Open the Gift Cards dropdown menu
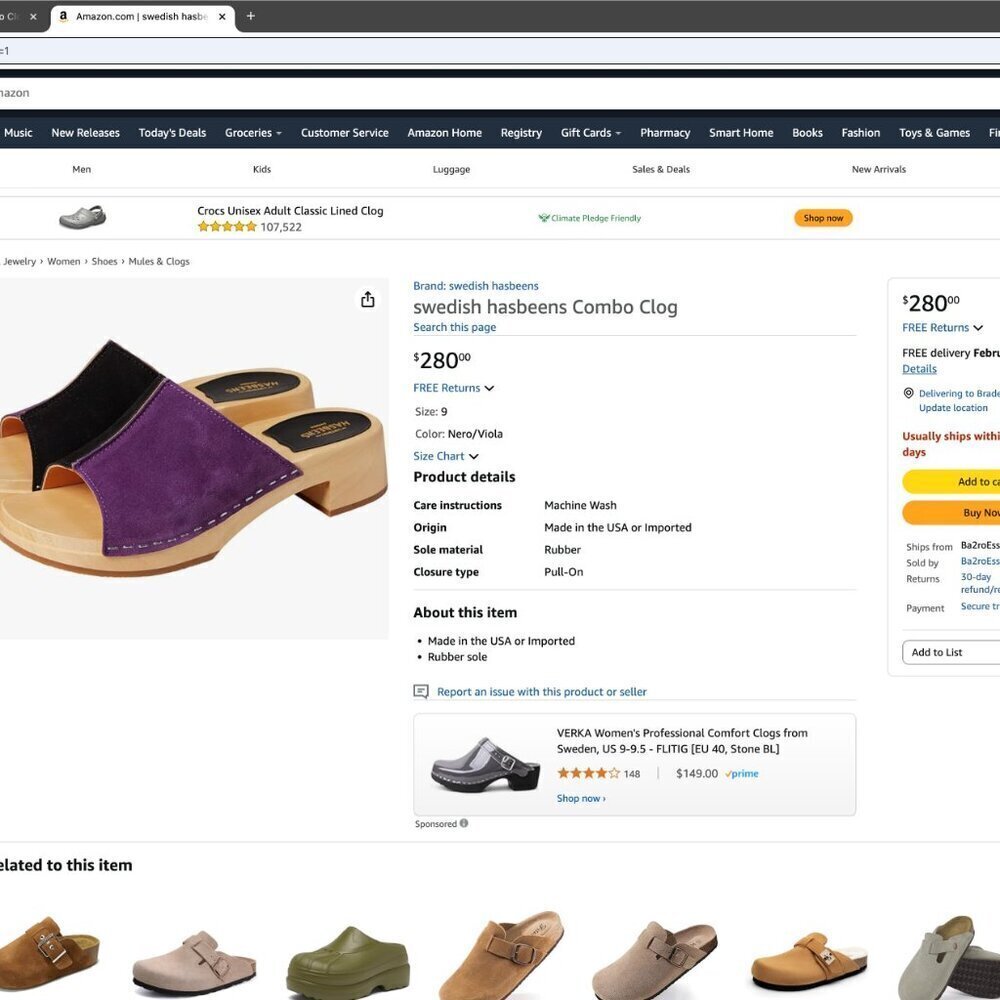Image resolution: width=1000 pixels, height=1000 pixels. 591,133
